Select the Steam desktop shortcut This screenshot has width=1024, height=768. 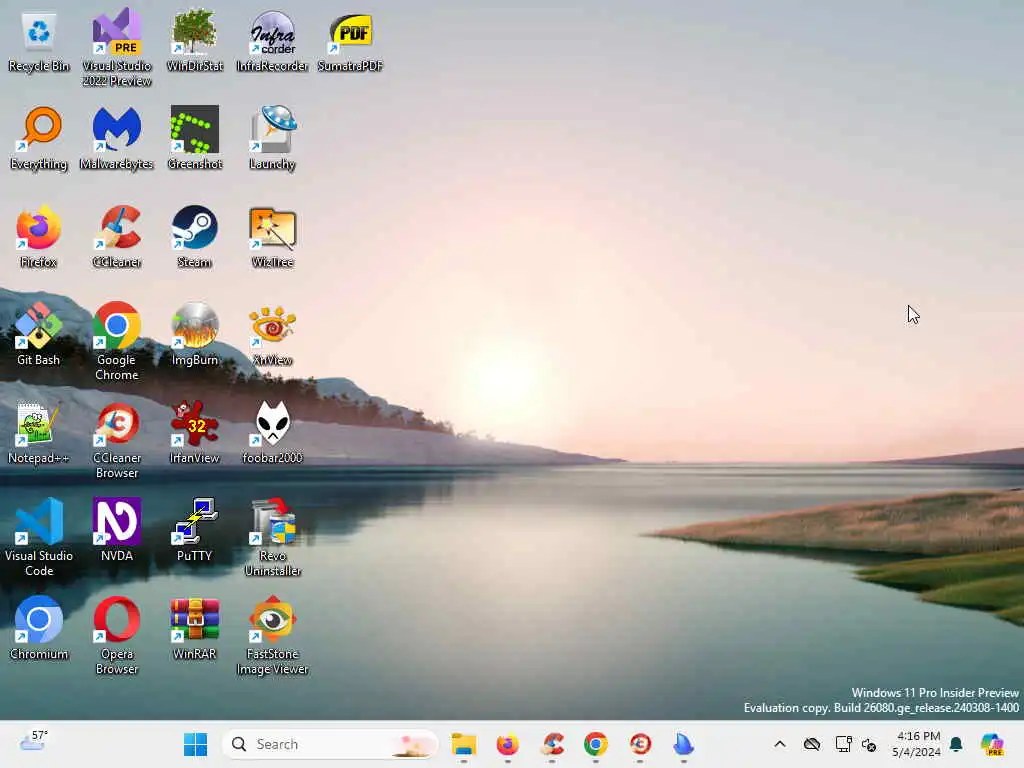tap(195, 236)
